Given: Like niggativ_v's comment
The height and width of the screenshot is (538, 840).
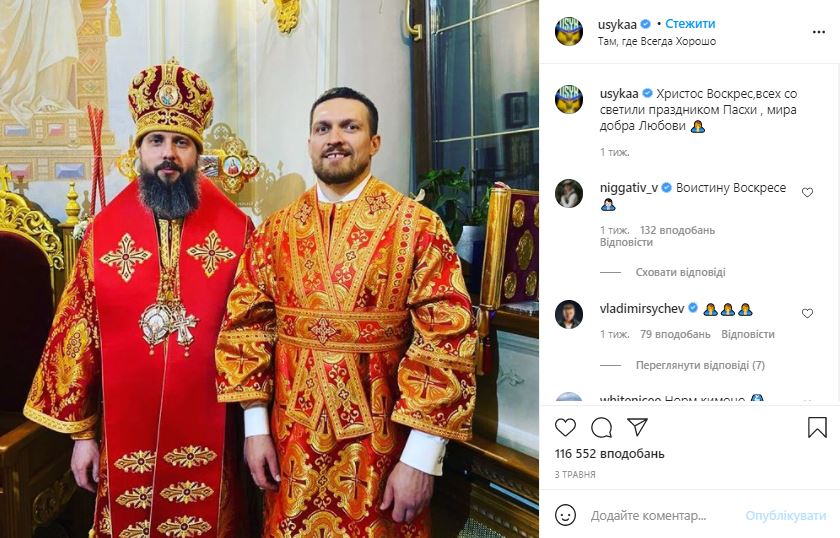Looking at the screenshot, I should pos(807,192).
